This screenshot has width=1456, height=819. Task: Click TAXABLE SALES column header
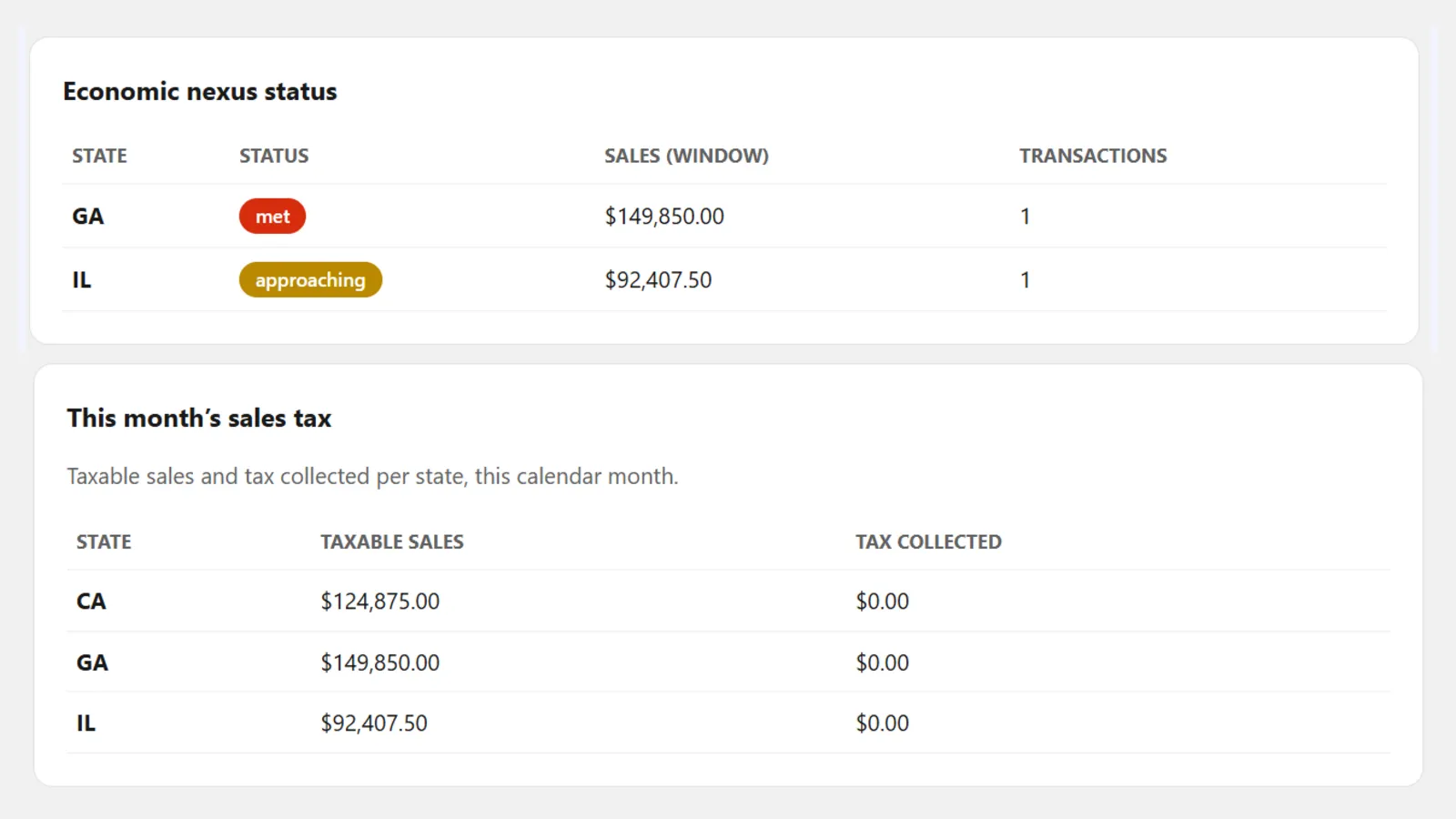392,541
